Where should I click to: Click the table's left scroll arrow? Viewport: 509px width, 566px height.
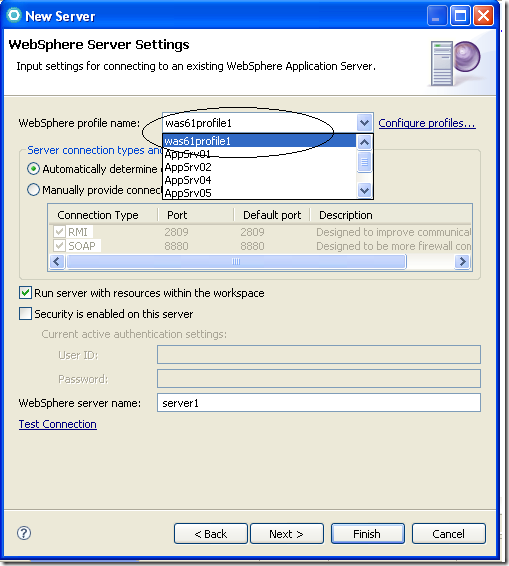57,261
